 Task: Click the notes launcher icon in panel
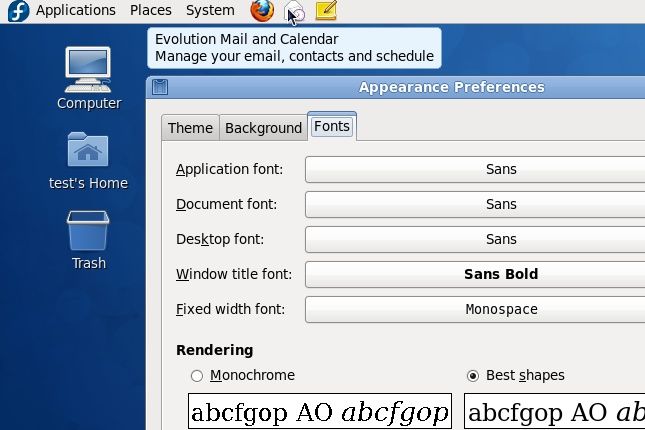[326, 11]
